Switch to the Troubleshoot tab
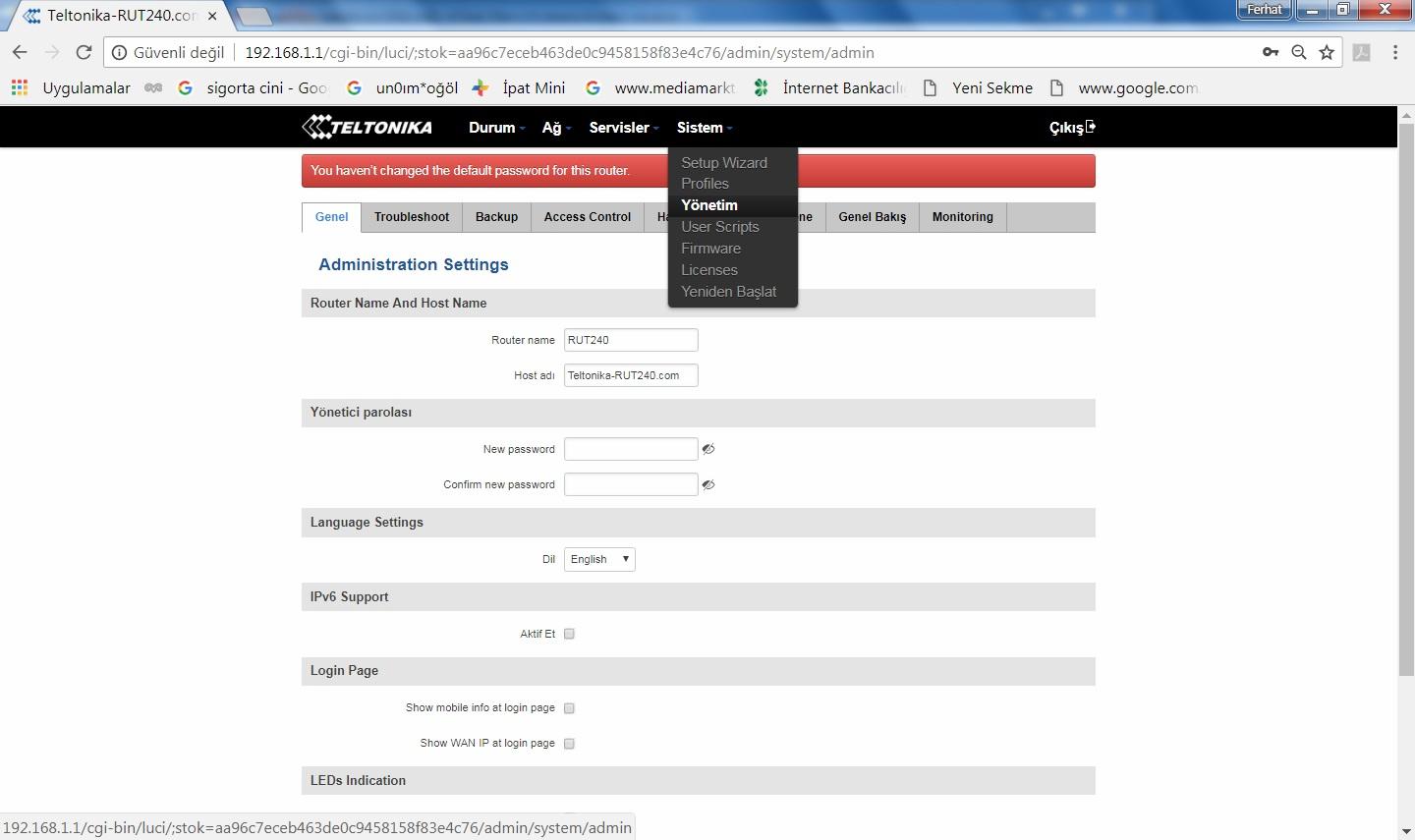The image size is (1415, 840). pos(411,217)
